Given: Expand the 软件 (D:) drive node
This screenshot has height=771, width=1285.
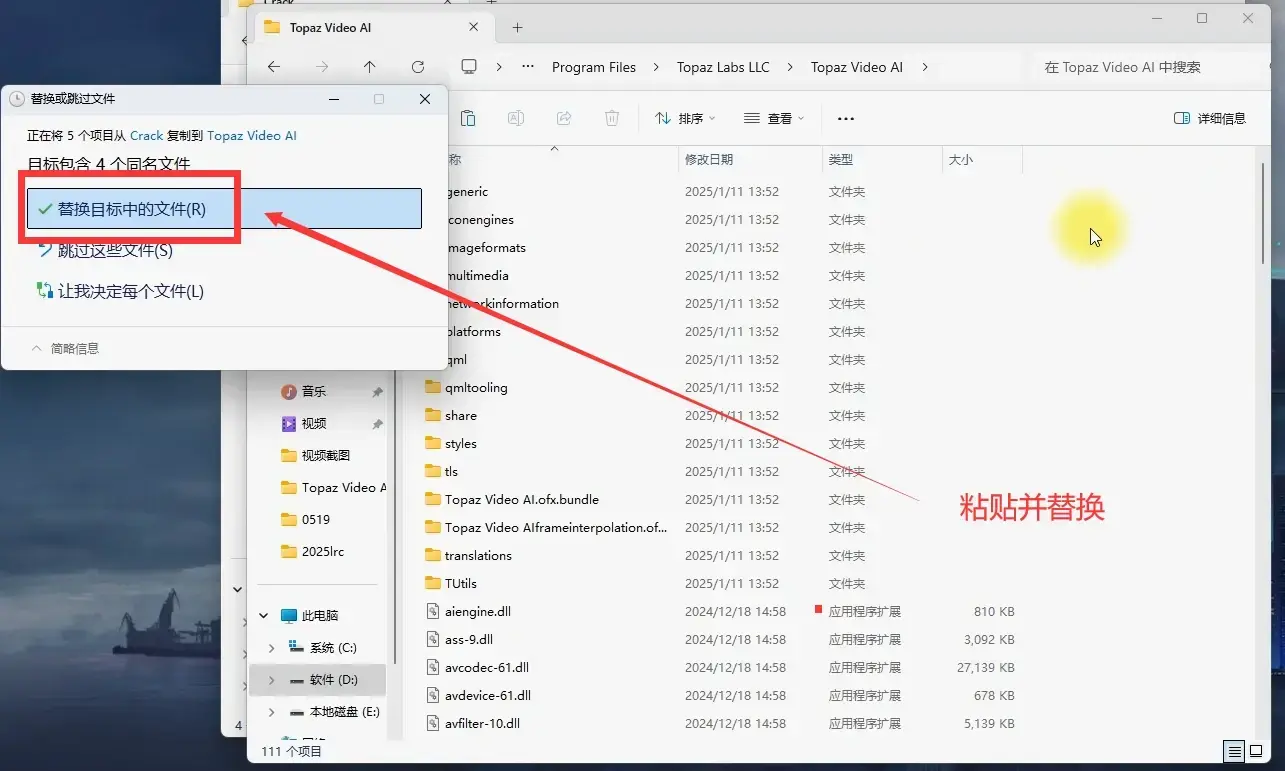Looking at the screenshot, I should click(x=271, y=680).
